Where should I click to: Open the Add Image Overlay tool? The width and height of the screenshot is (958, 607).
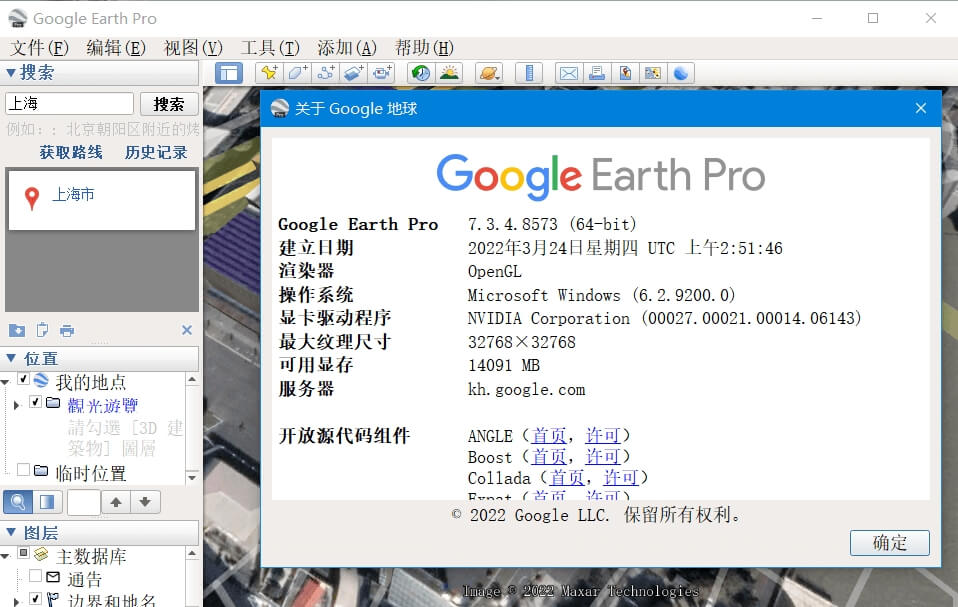point(355,72)
